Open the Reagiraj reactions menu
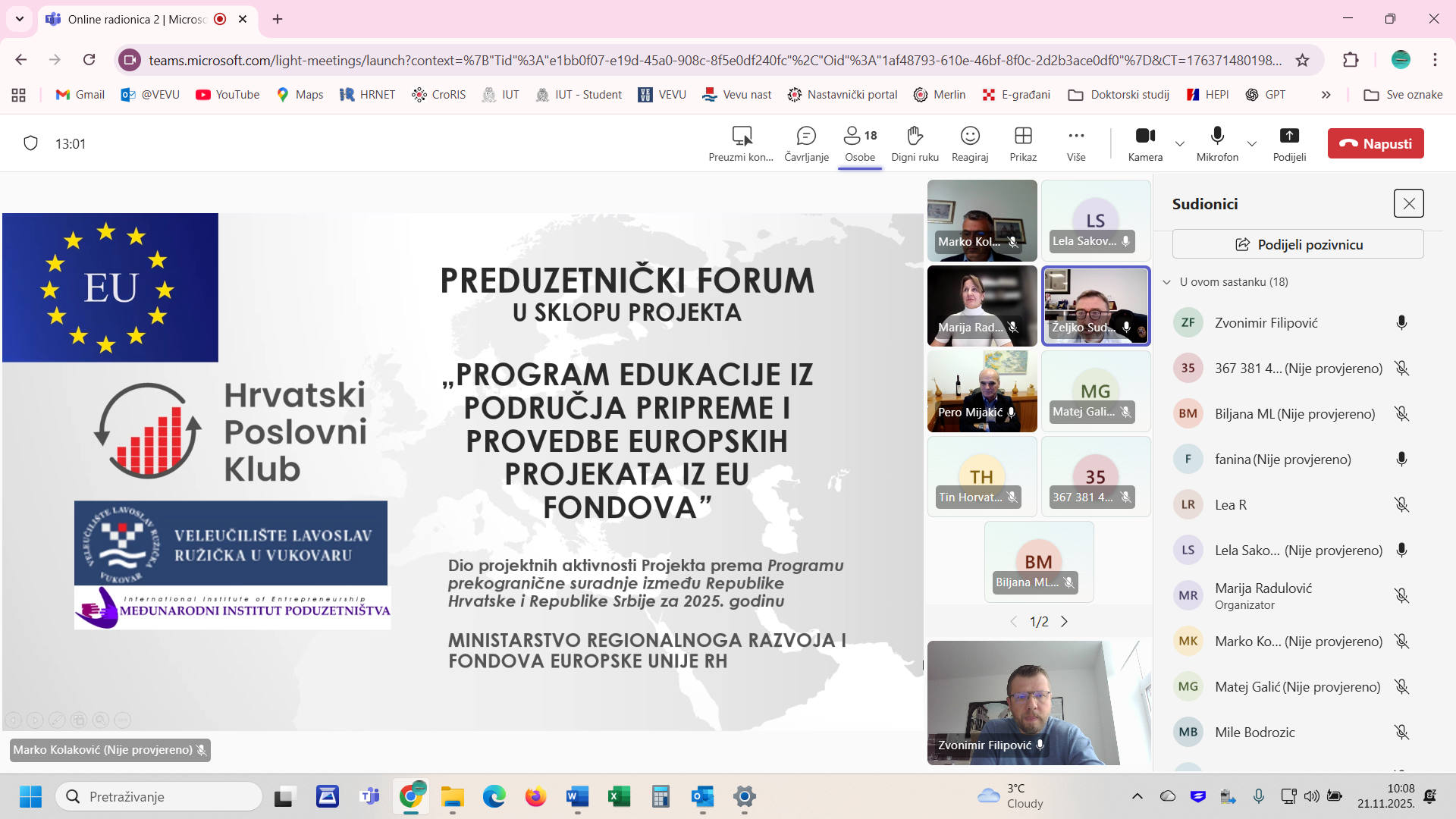The height and width of the screenshot is (819, 1456). click(970, 136)
